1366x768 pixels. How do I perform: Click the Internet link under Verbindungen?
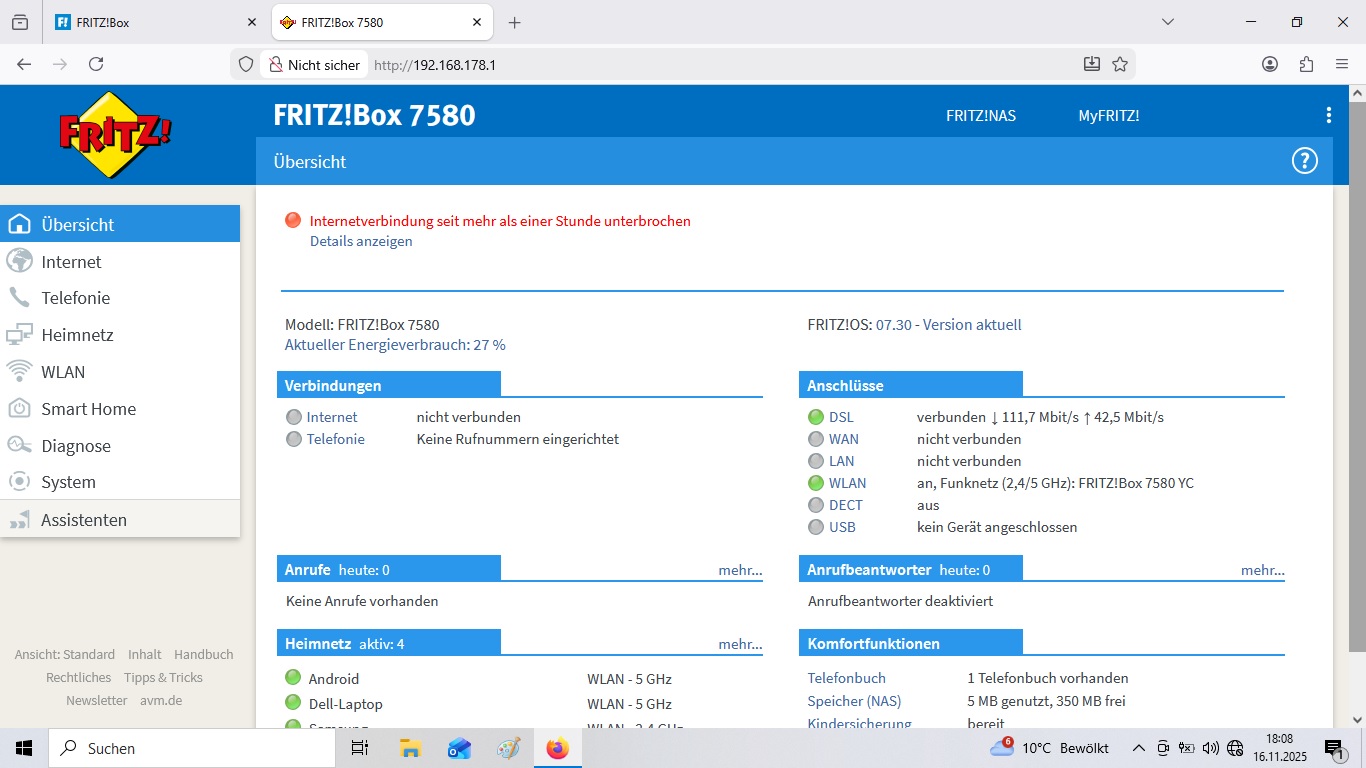click(x=332, y=417)
